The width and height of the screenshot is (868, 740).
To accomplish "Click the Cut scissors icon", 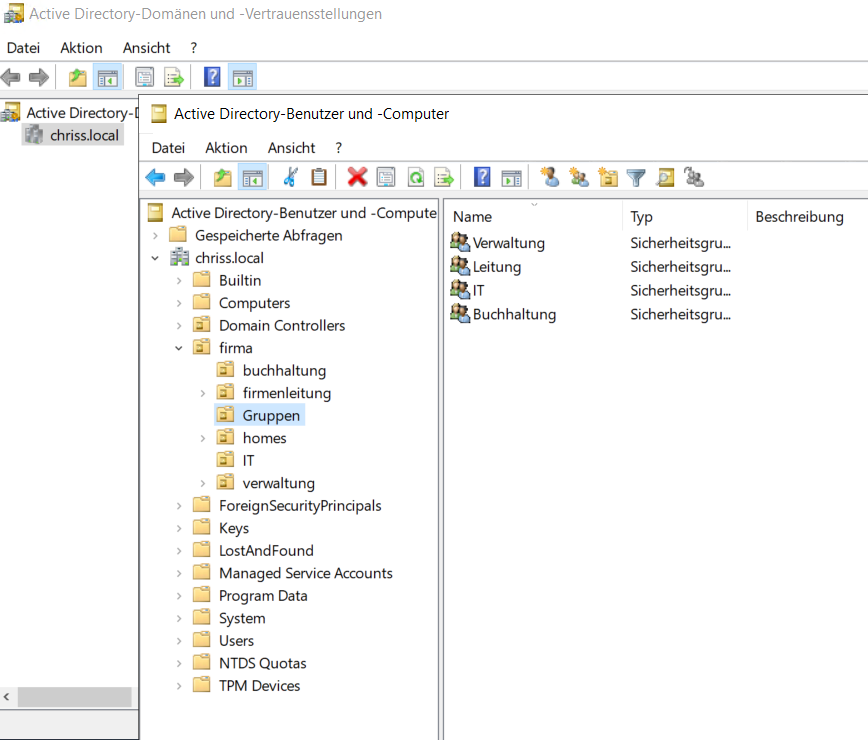I will tap(290, 178).
